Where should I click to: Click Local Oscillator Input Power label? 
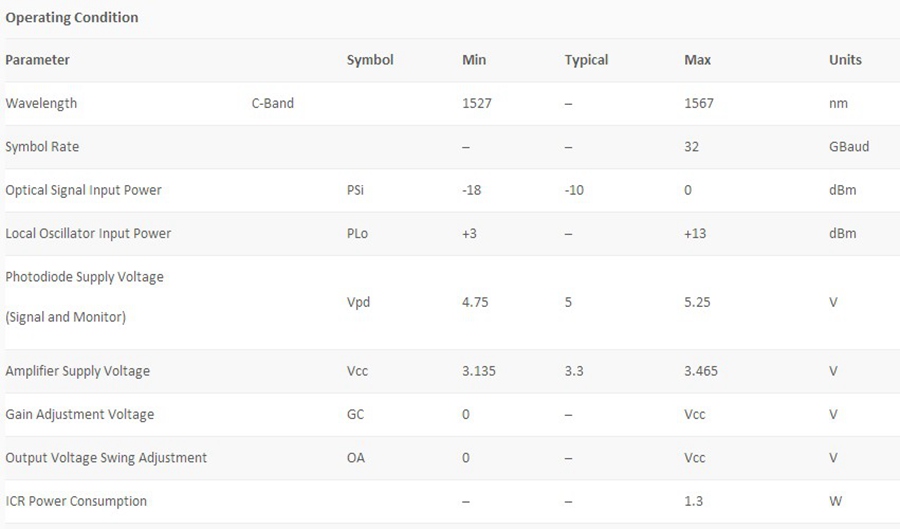(88, 233)
